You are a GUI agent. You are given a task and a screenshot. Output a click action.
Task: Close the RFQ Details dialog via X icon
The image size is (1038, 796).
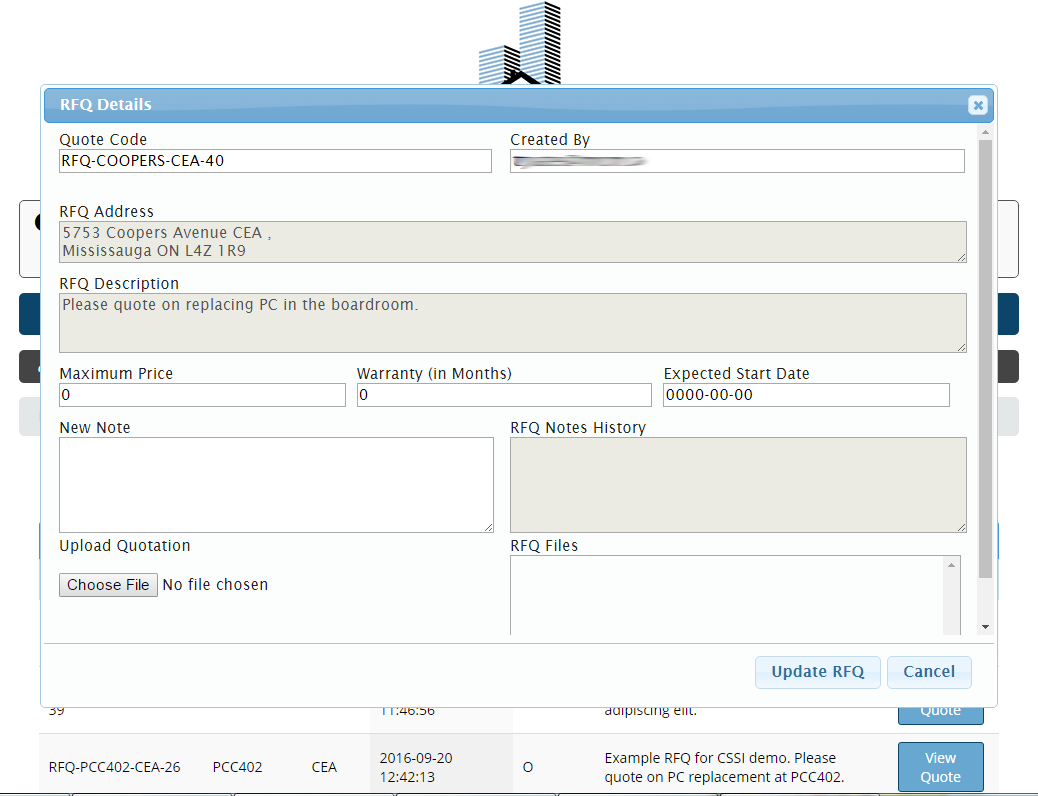click(x=977, y=105)
